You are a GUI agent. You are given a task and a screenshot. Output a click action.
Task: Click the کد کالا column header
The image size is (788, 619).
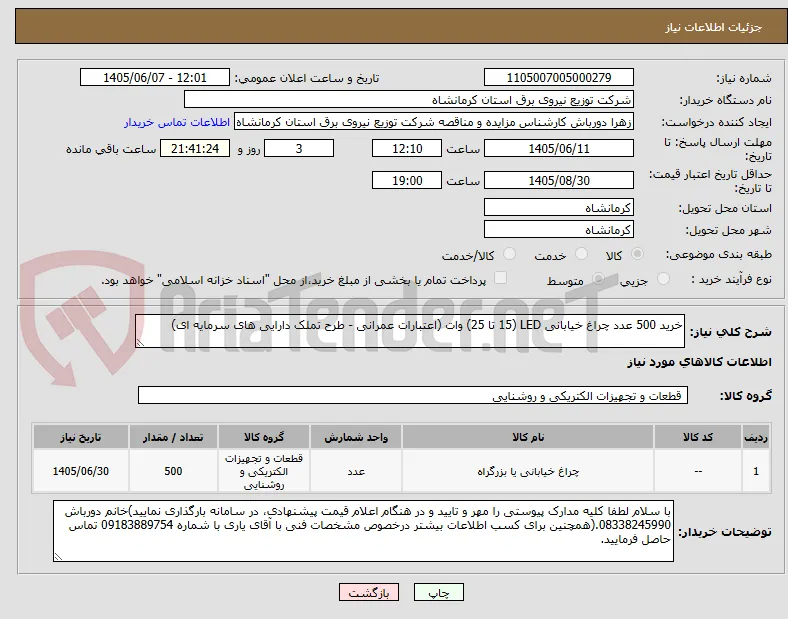click(x=698, y=437)
